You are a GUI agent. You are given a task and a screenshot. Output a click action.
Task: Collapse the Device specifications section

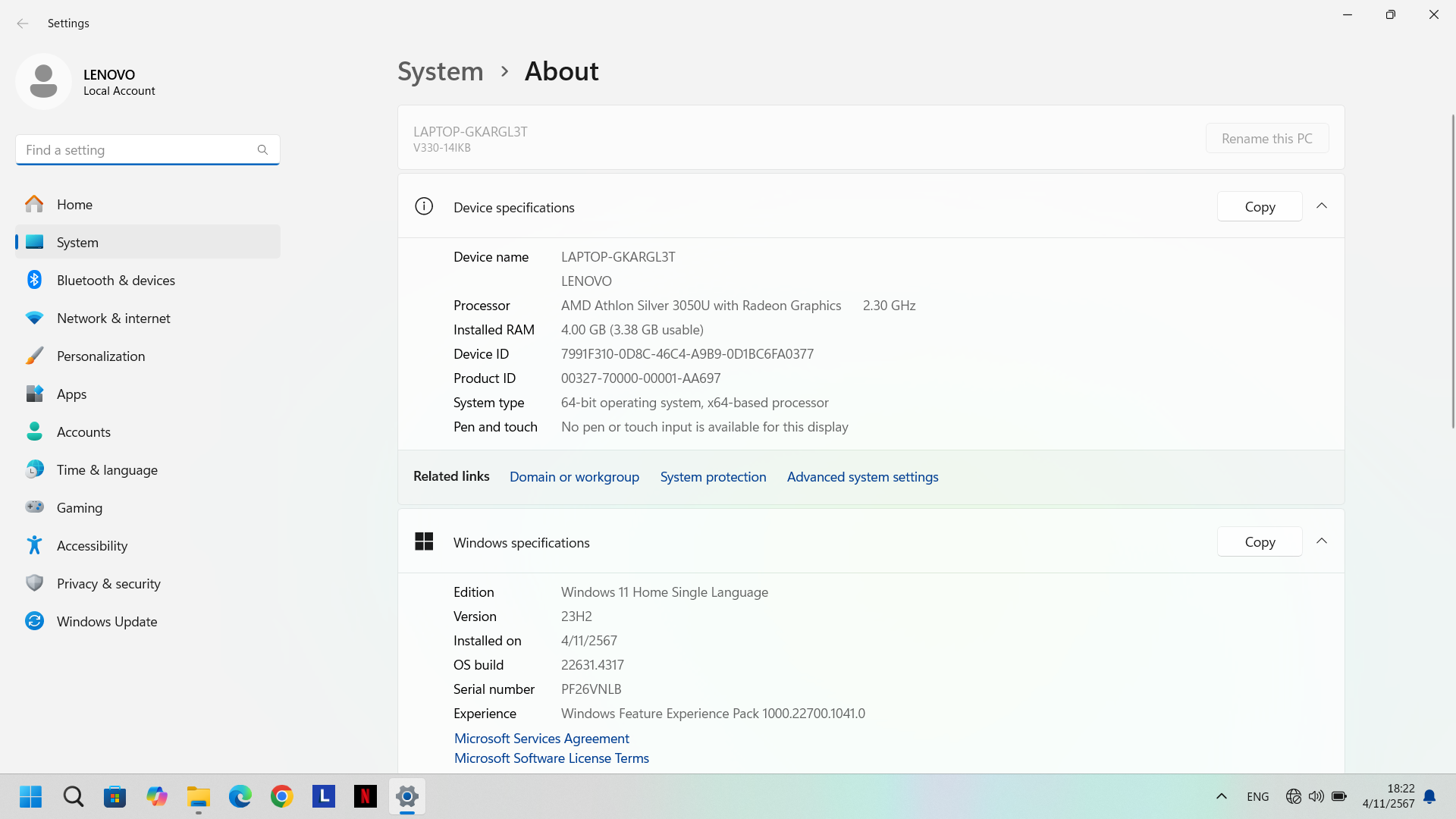coord(1322,206)
